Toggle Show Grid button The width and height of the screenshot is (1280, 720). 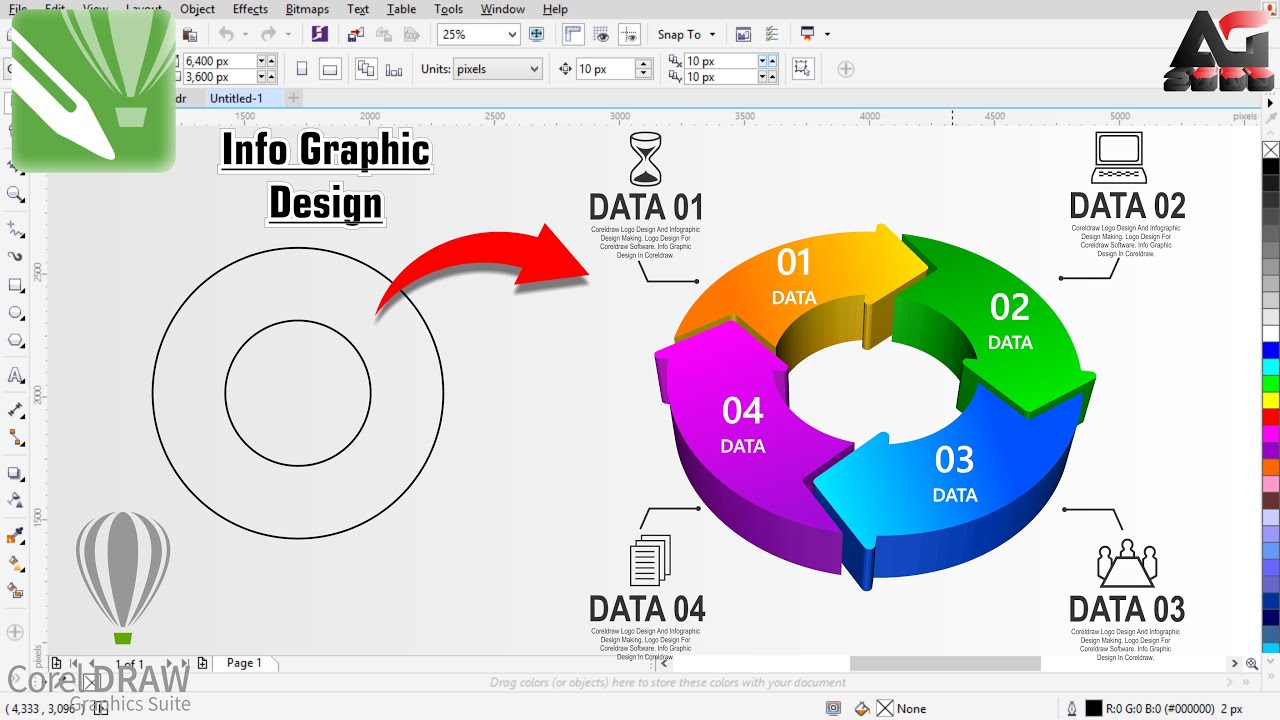point(601,34)
